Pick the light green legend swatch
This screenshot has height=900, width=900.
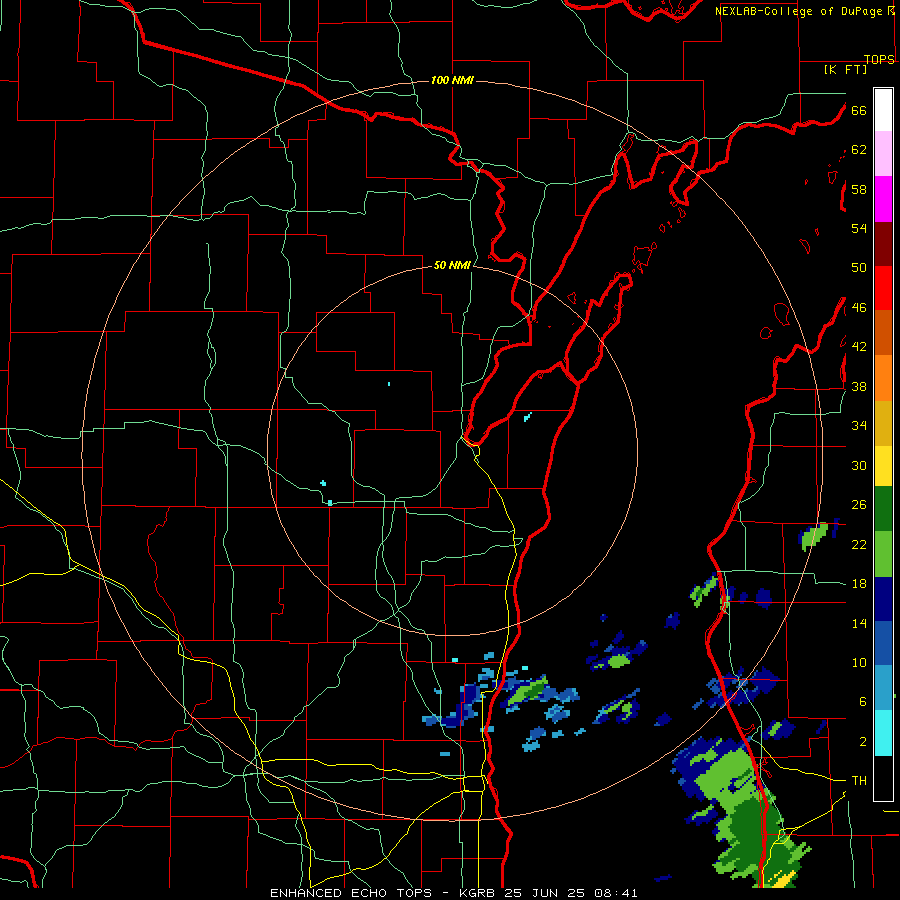[883, 554]
